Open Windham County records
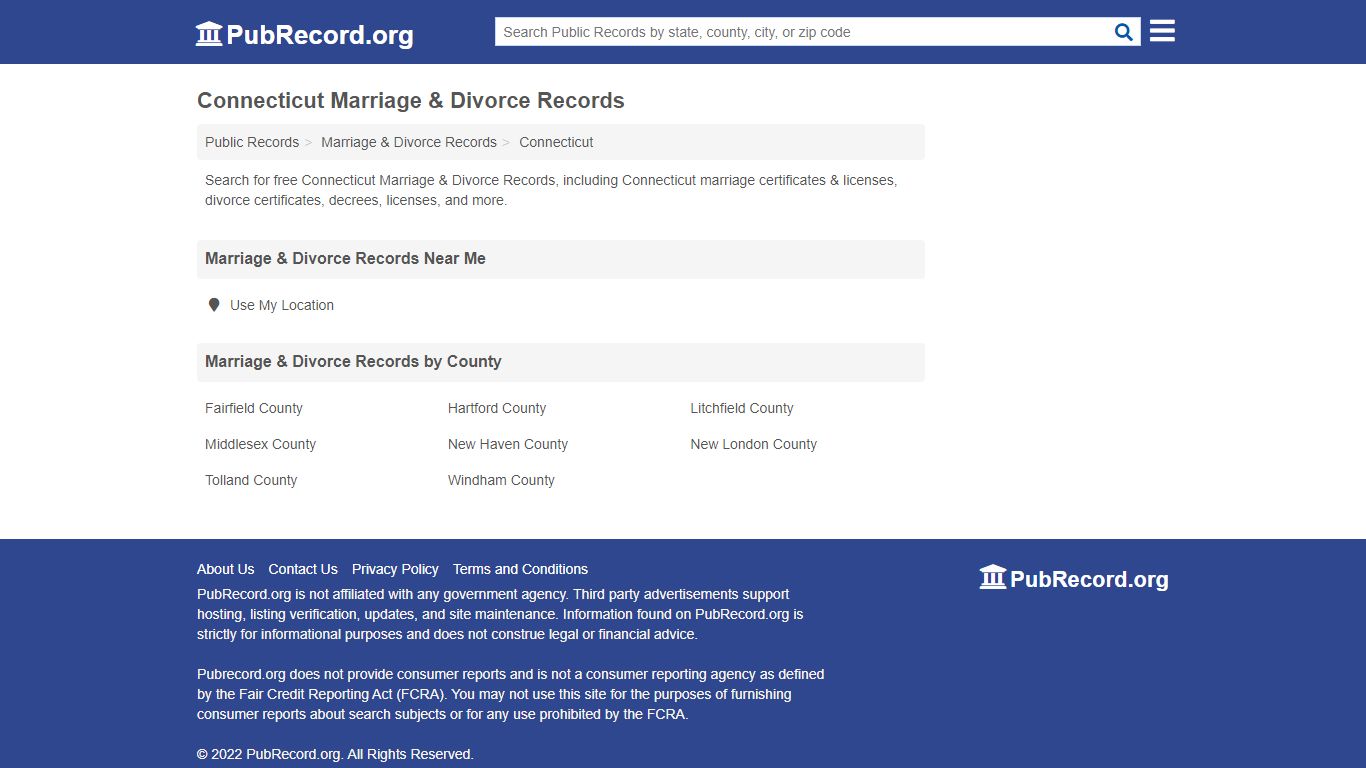The height and width of the screenshot is (768, 1366). point(501,480)
